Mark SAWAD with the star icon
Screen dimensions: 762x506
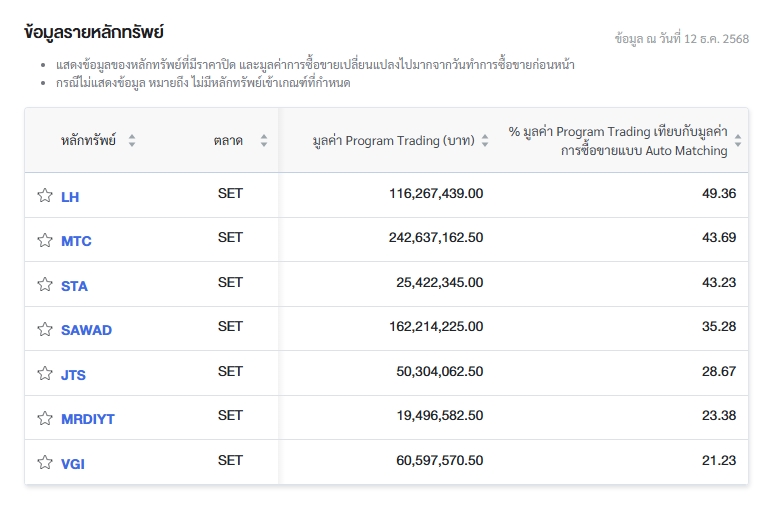pyautogui.click(x=44, y=329)
